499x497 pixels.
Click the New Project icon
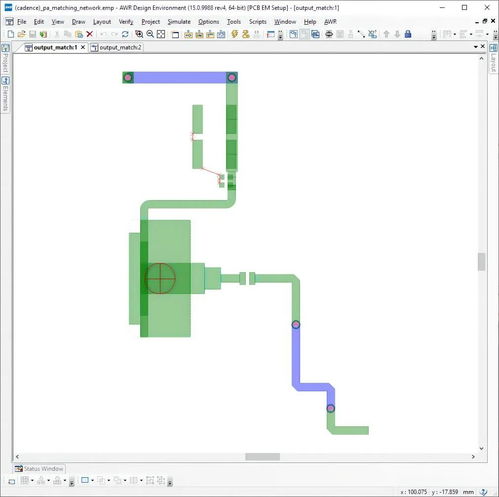tap(11, 34)
